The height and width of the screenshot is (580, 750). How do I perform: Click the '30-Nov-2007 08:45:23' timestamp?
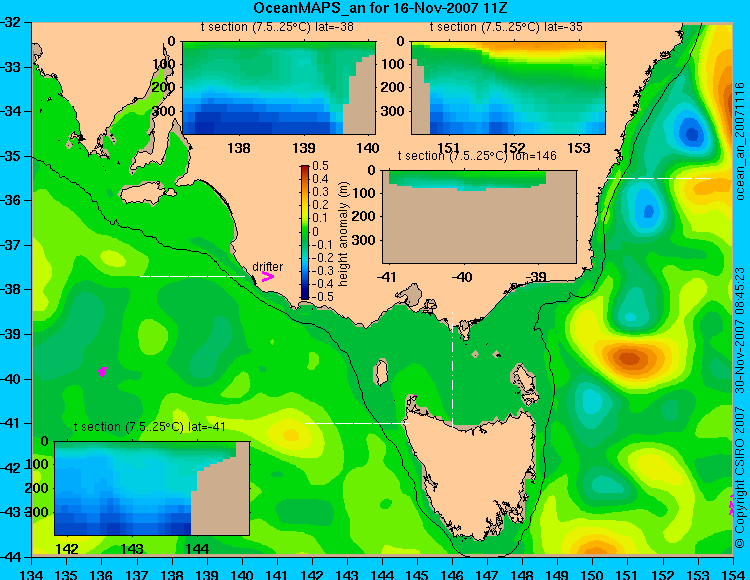[x=740, y=329]
